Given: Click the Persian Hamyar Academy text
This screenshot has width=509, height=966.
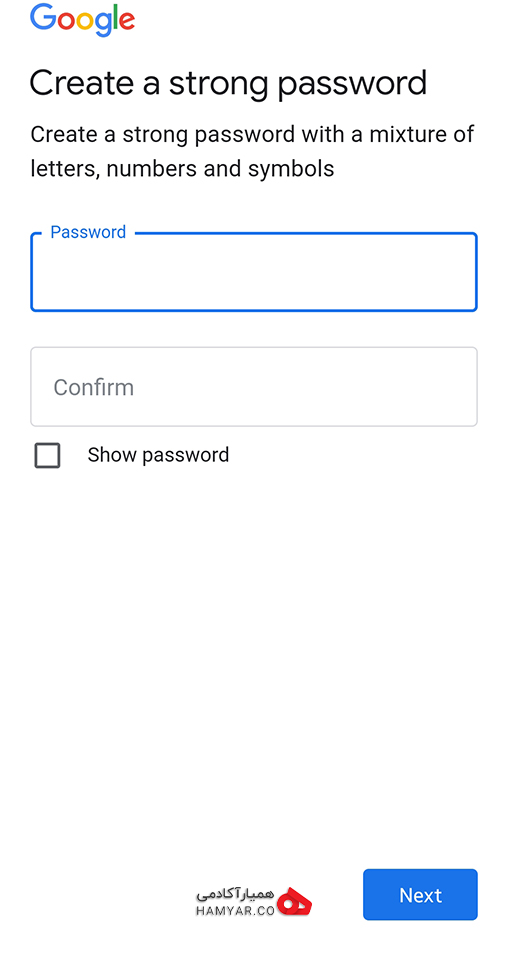Looking at the screenshot, I should click(x=235, y=895).
